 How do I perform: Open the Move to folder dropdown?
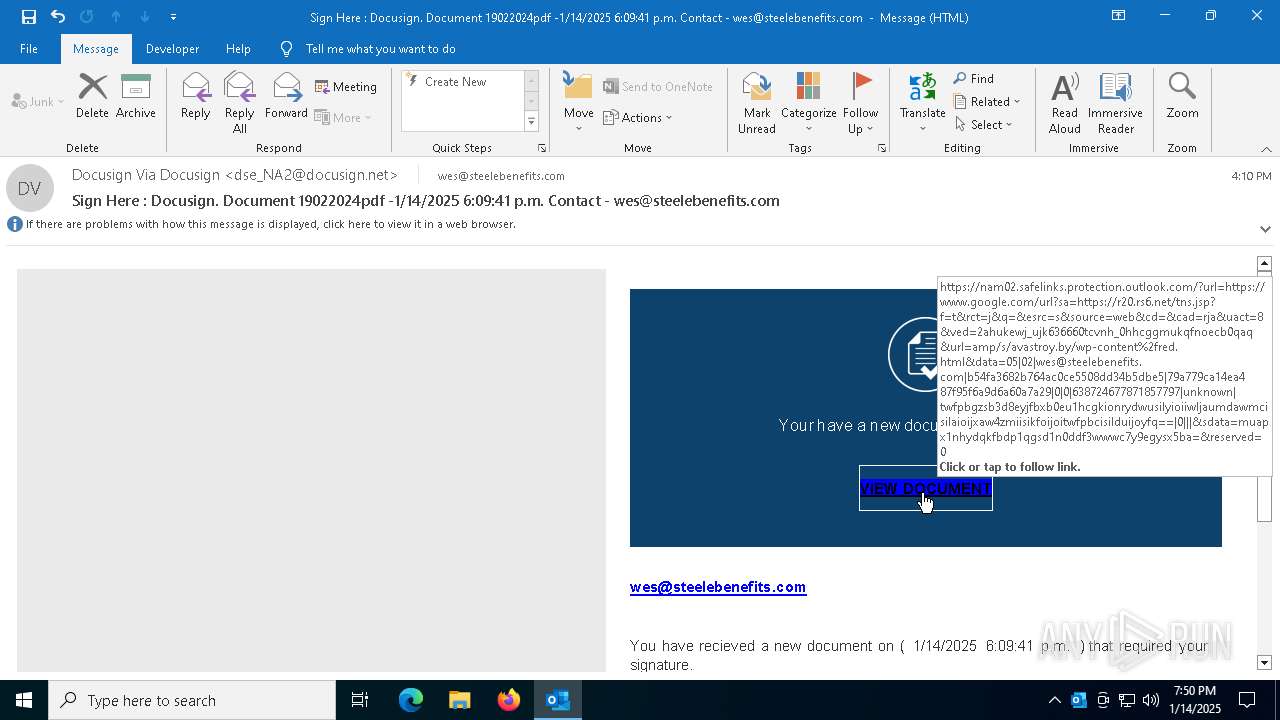pyautogui.click(x=578, y=102)
